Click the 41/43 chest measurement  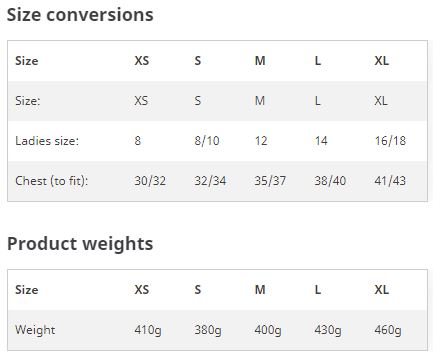390,181
